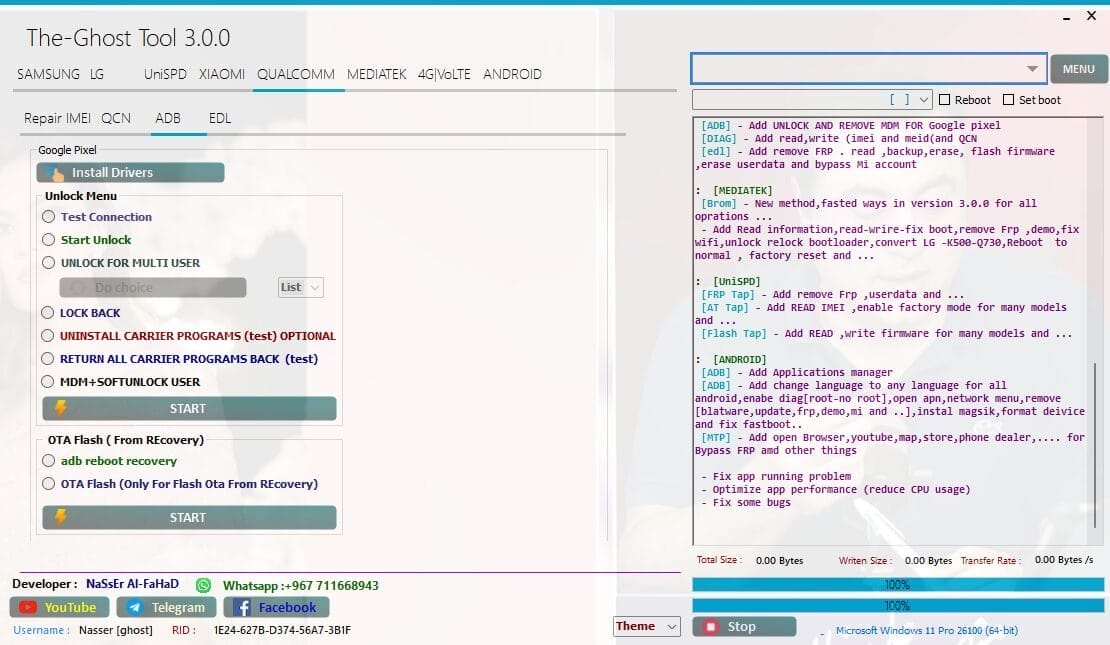Click the MENU button
This screenshot has width=1110, height=645.
click(1078, 69)
